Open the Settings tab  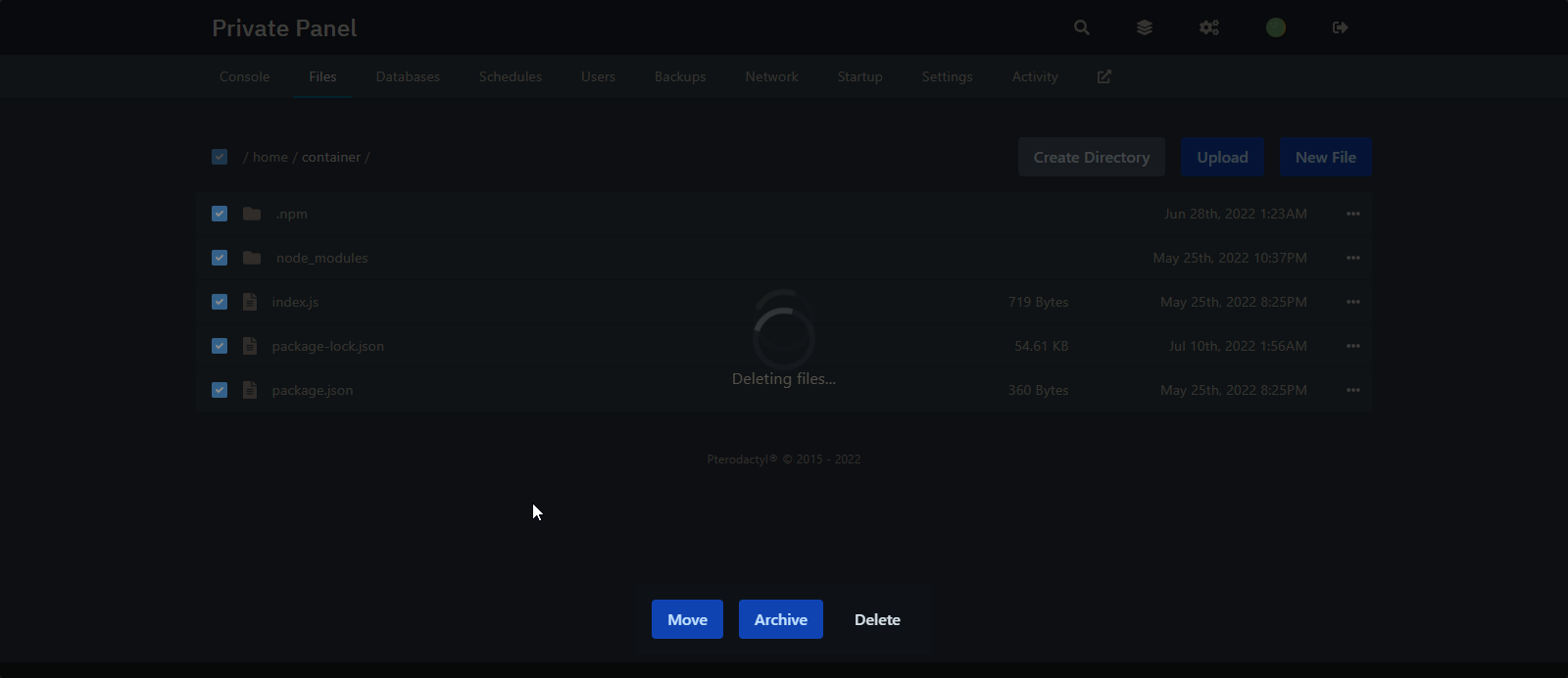click(x=948, y=76)
